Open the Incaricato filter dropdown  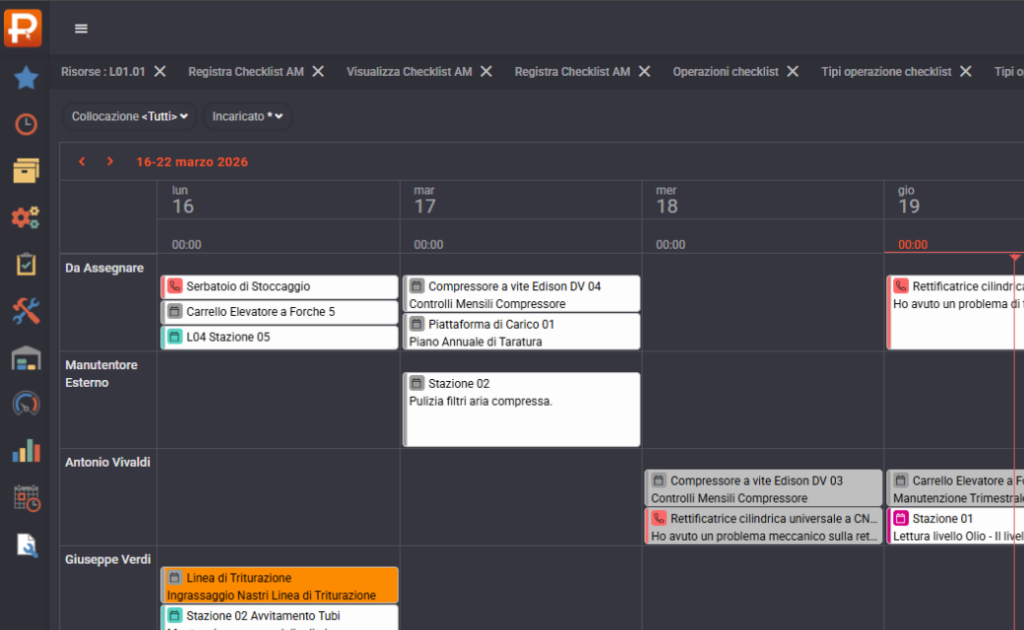tap(247, 116)
